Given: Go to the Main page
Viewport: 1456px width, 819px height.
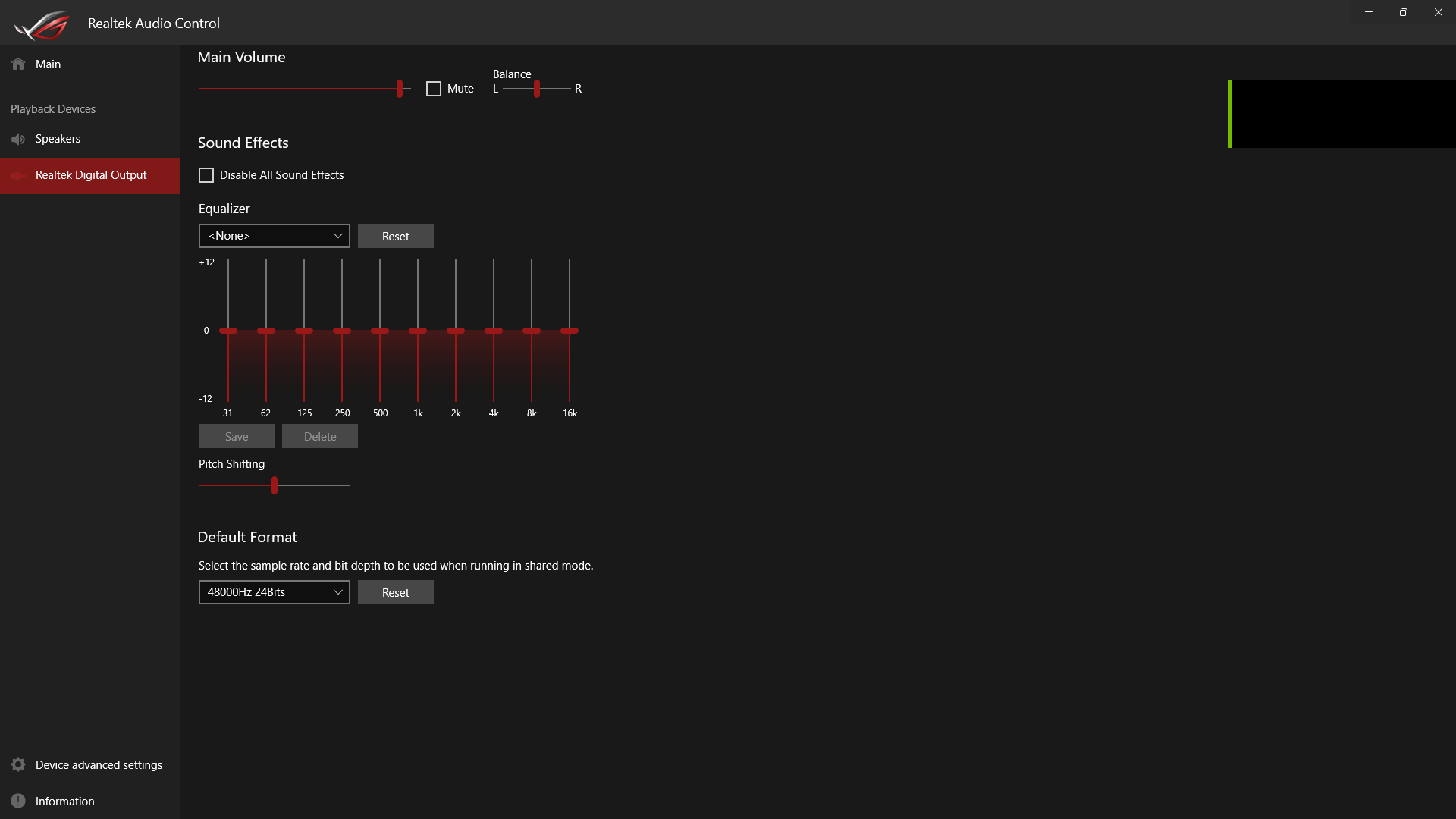Looking at the screenshot, I should pos(89,64).
